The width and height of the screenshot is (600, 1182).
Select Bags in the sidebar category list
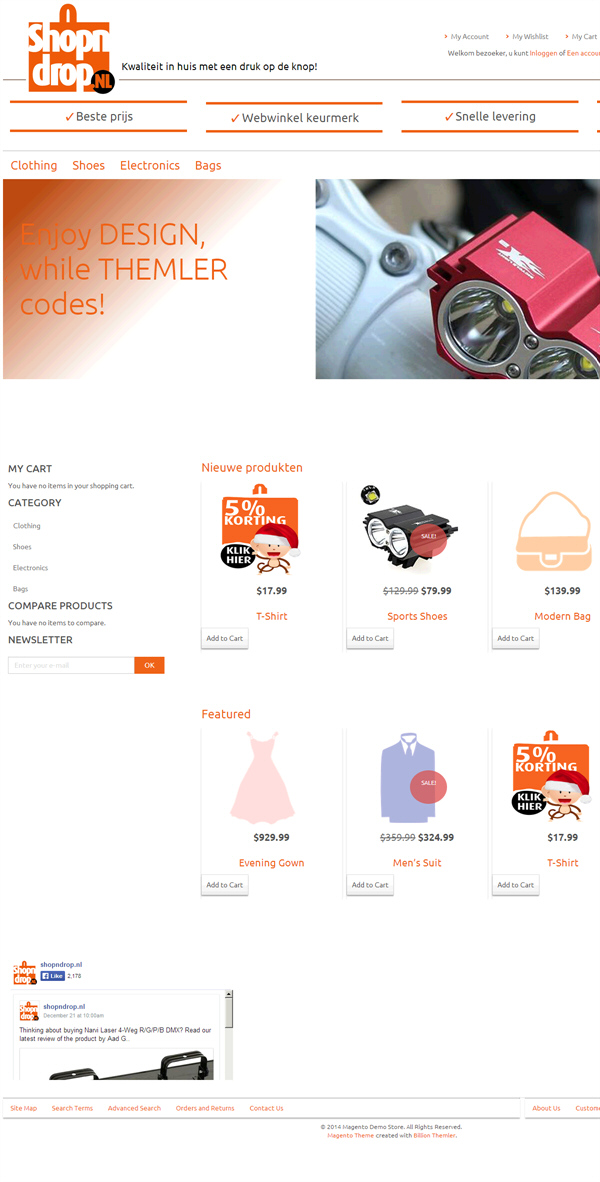pos(20,589)
